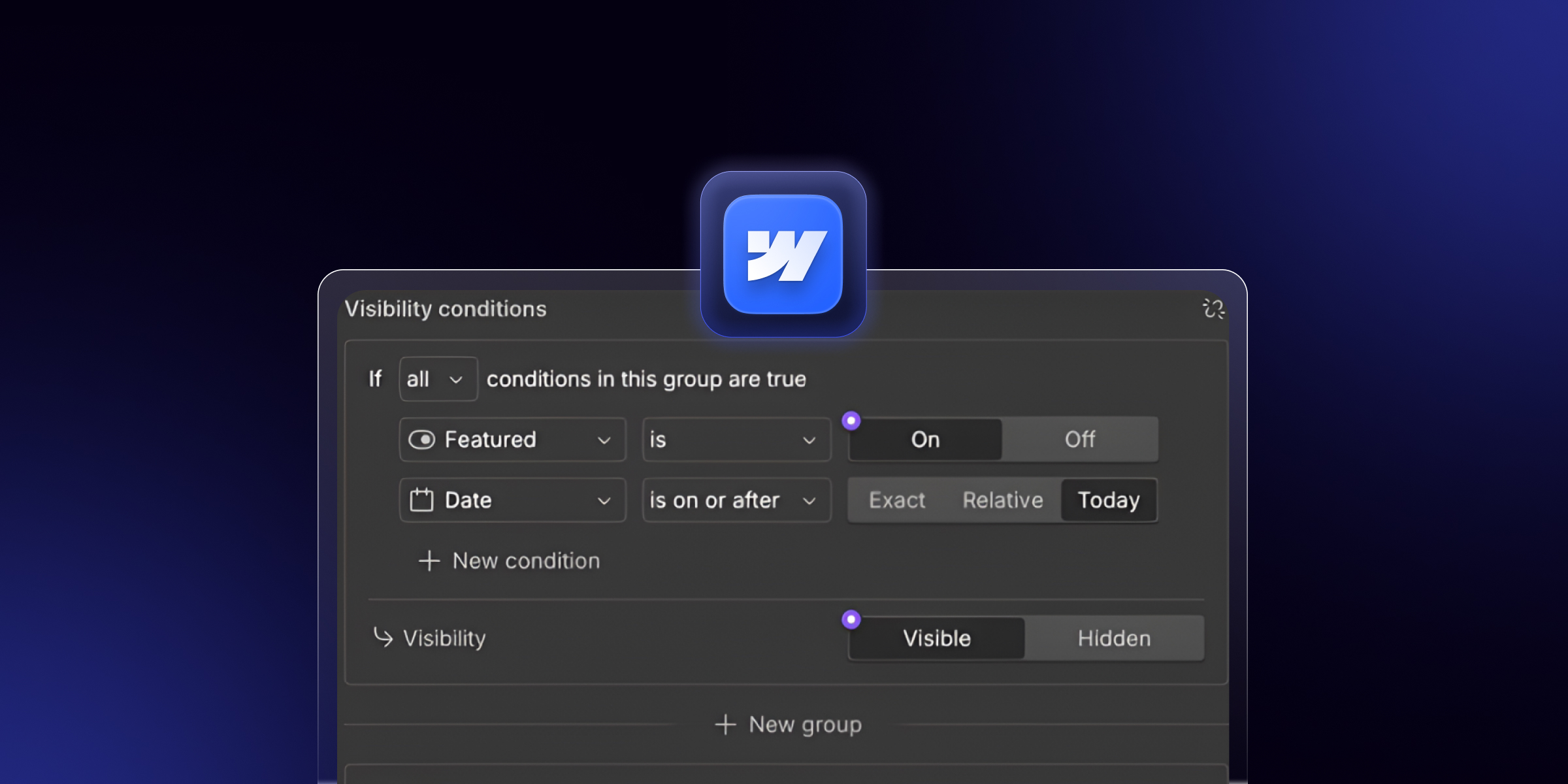1568x784 pixels.
Task: Click the Webflow logo app icon
Action: coord(783,254)
